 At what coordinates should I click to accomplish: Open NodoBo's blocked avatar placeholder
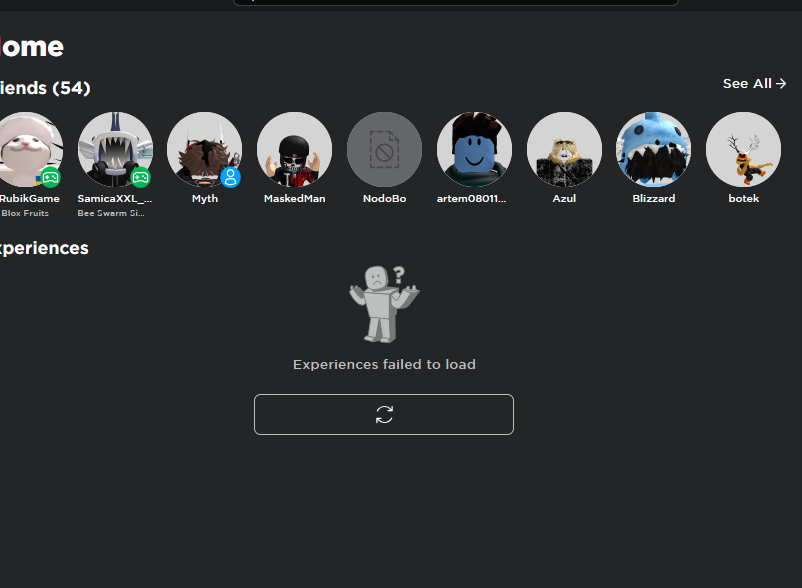[385, 149]
